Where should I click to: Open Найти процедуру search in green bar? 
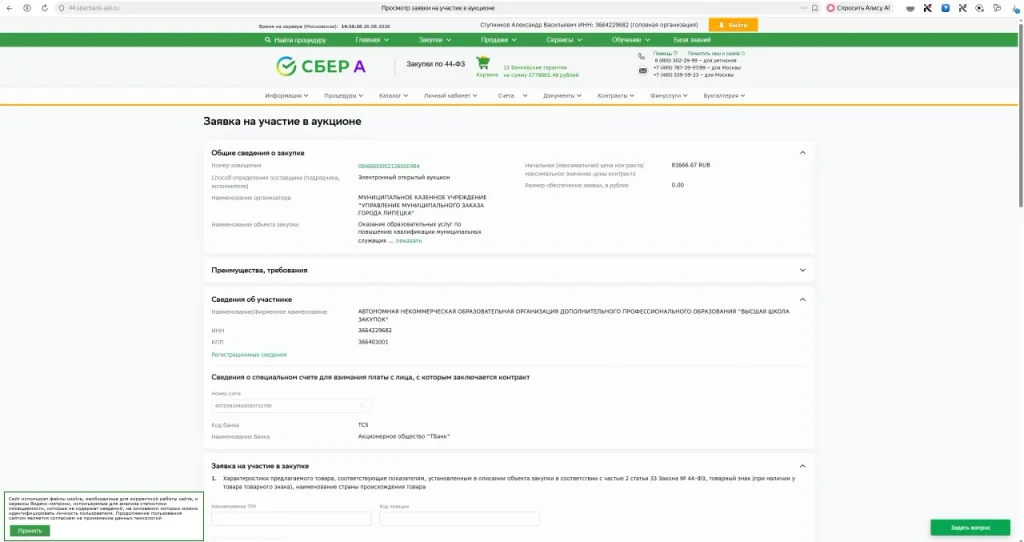coord(295,40)
